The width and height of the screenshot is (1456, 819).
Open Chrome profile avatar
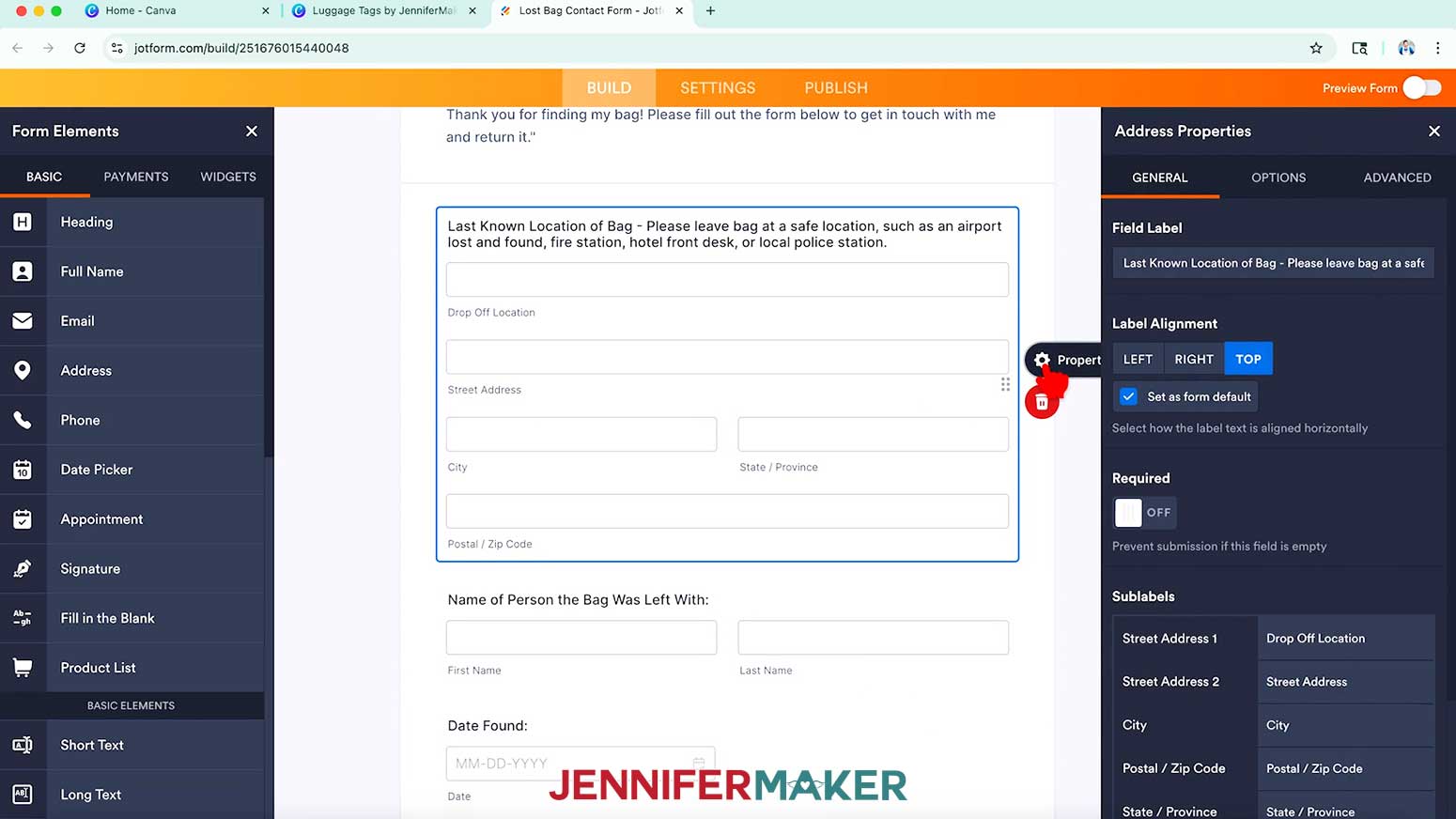point(1406,48)
